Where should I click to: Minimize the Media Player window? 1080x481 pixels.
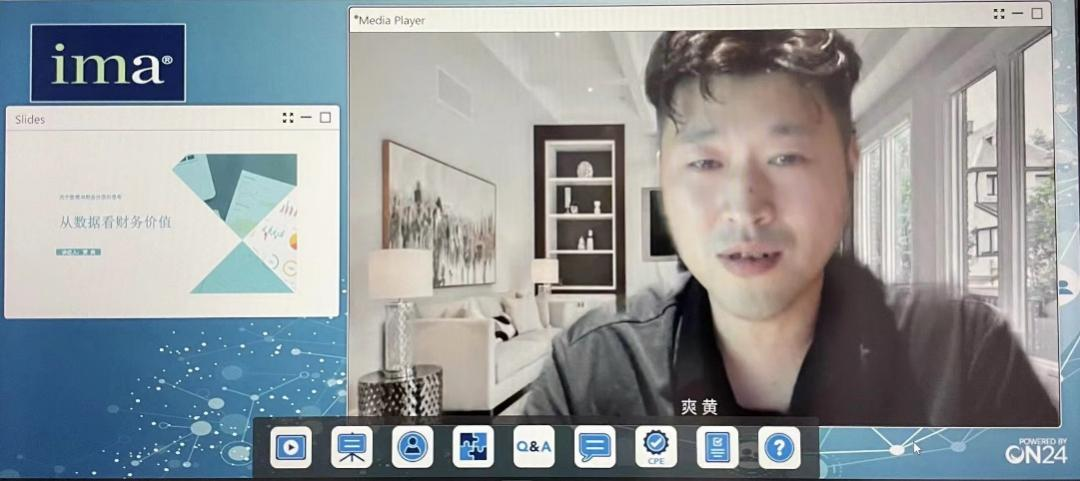click(1018, 14)
